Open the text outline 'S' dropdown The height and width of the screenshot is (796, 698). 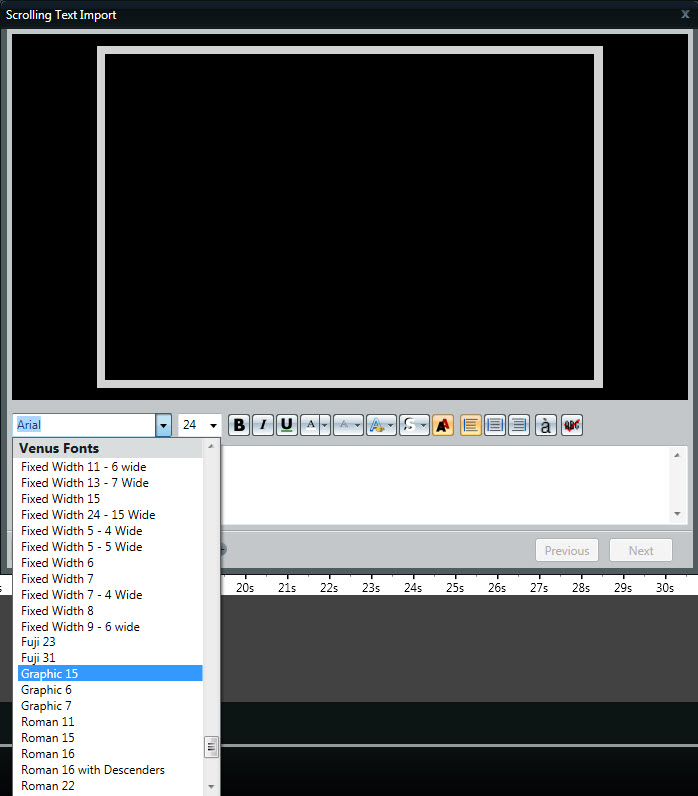414,425
